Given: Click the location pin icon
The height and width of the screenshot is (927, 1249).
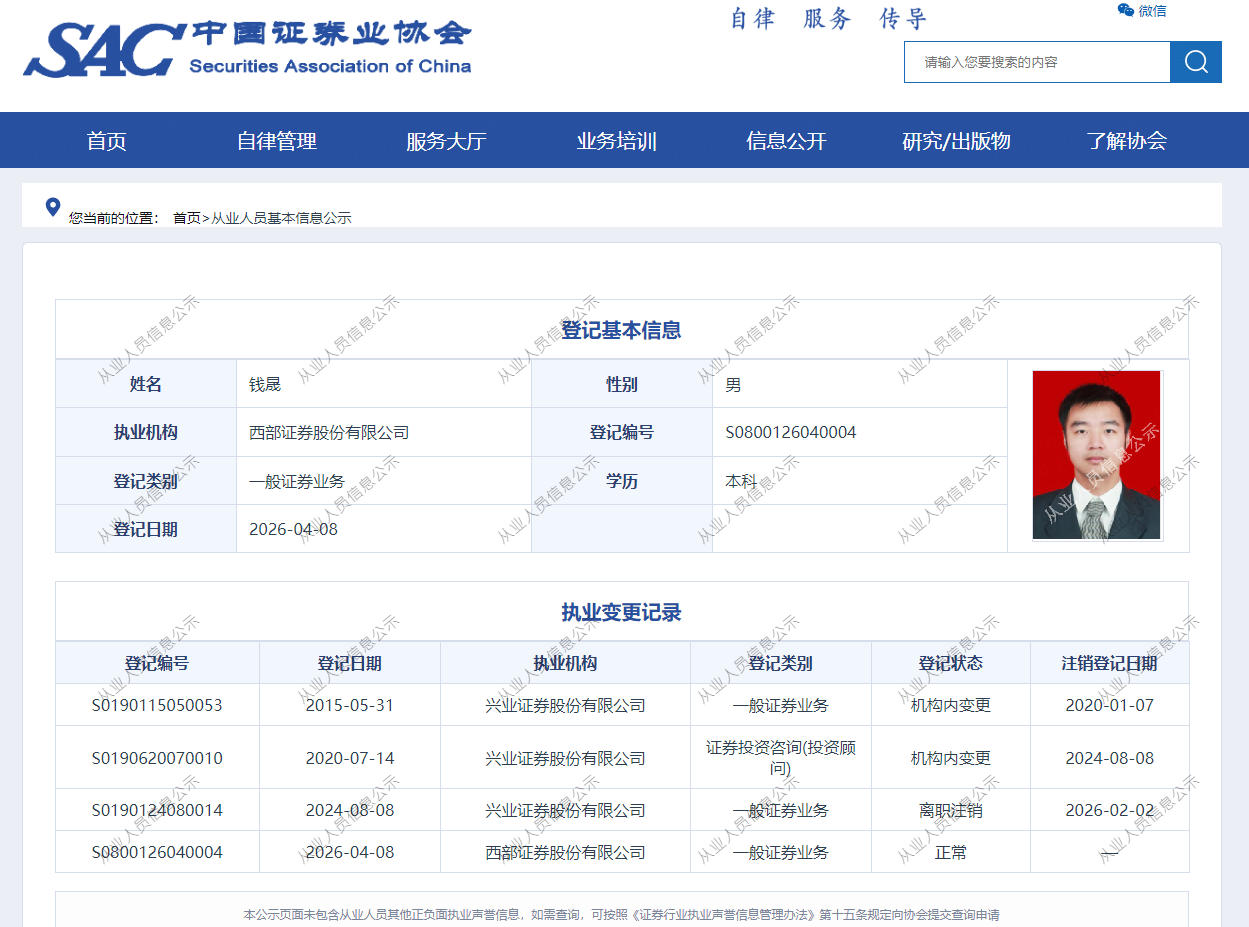Looking at the screenshot, I should click(53, 207).
